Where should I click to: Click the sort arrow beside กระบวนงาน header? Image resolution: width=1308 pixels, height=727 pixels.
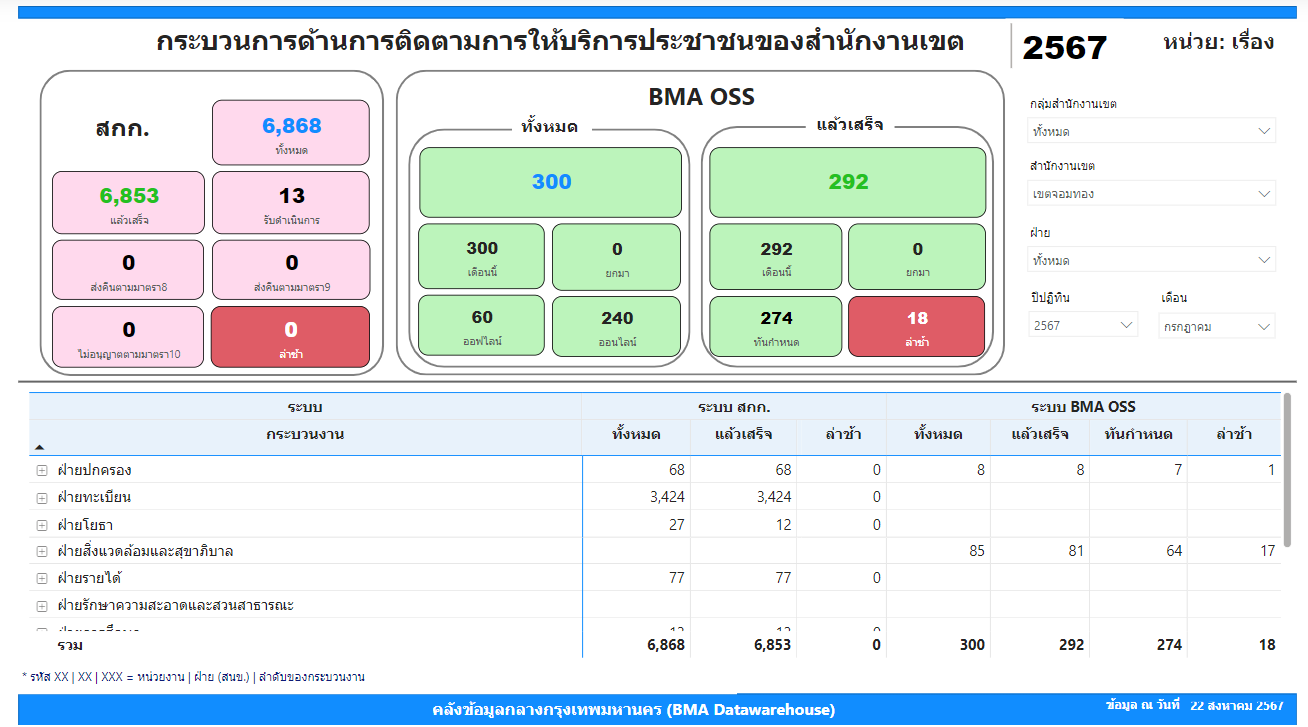pyautogui.click(x=39, y=448)
